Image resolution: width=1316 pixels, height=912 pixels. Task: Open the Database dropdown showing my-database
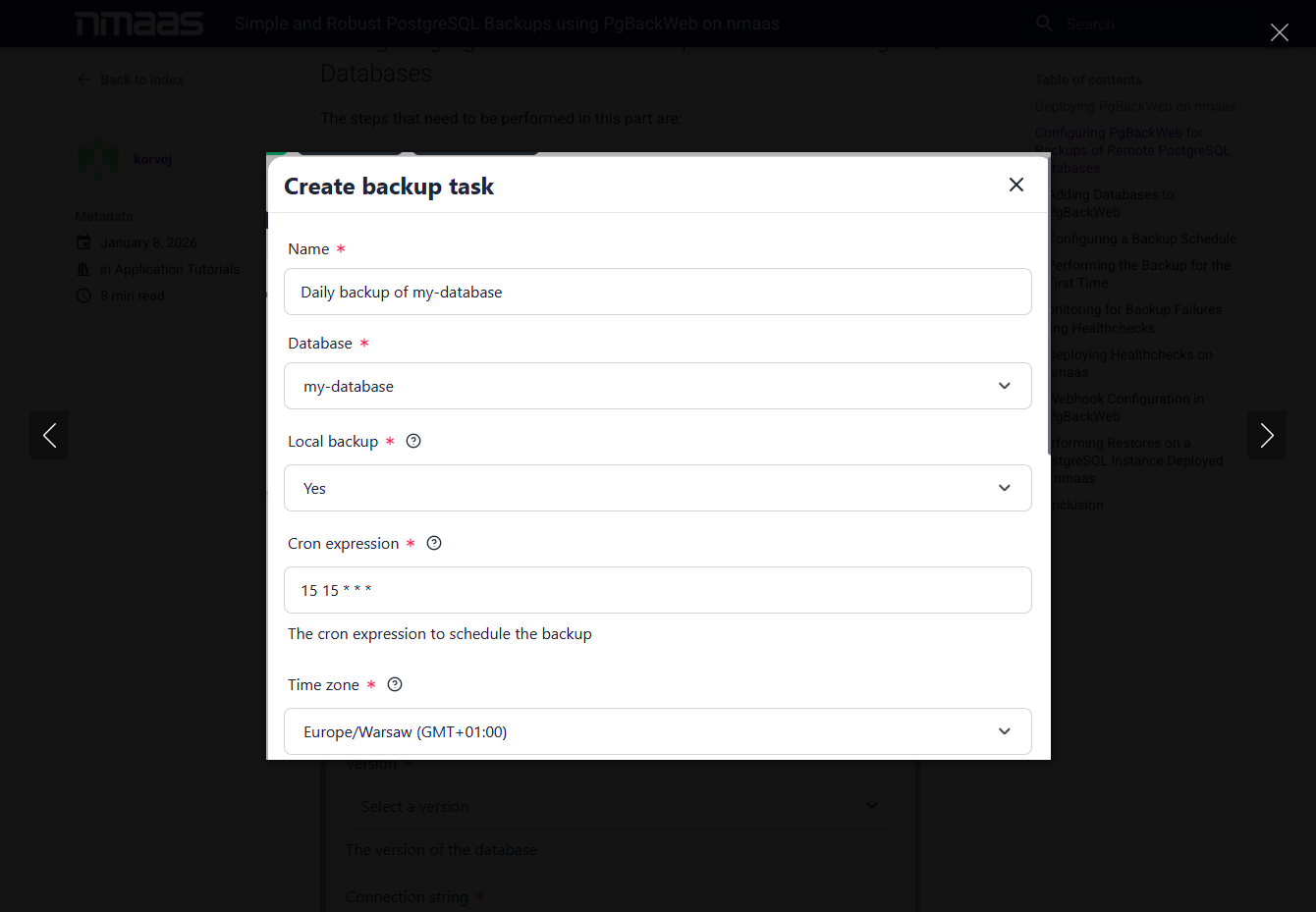point(658,386)
